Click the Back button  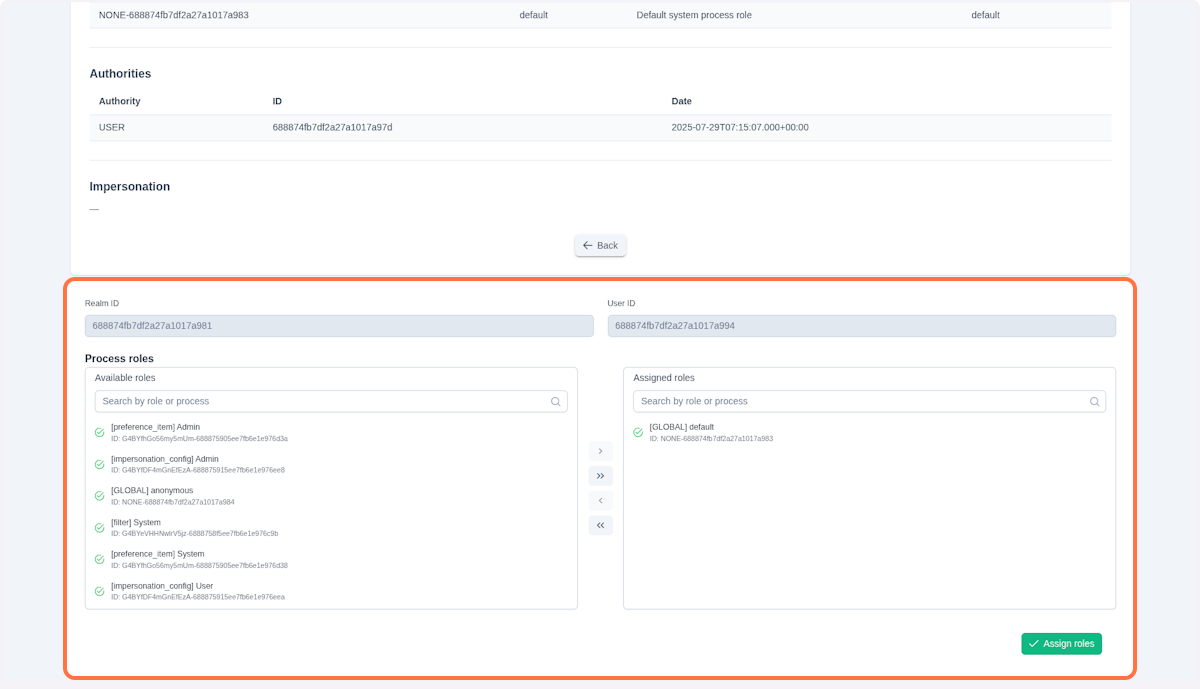point(600,245)
